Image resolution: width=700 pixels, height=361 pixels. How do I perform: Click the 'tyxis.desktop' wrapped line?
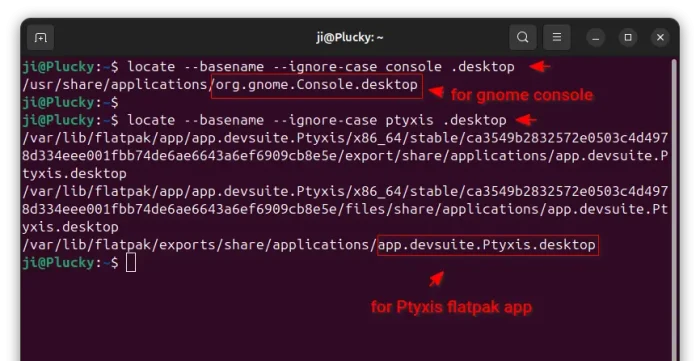[75, 174]
